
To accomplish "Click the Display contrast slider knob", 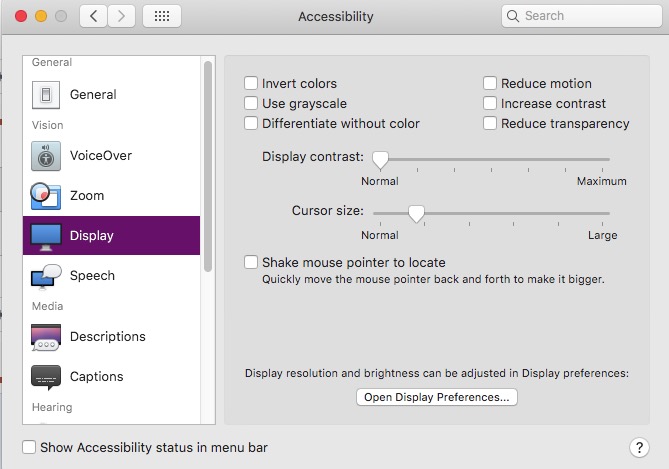I will pyautogui.click(x=380, y=159).
